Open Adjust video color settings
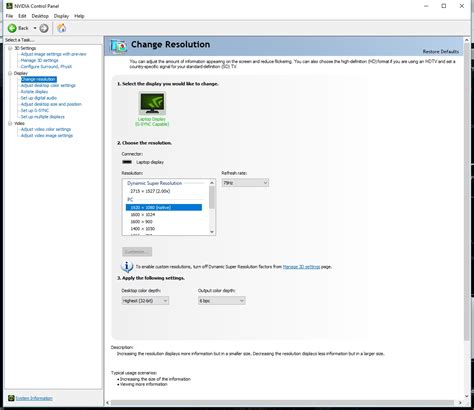The height and width of the screenshot is (410, 474). [x=46, y=129]
